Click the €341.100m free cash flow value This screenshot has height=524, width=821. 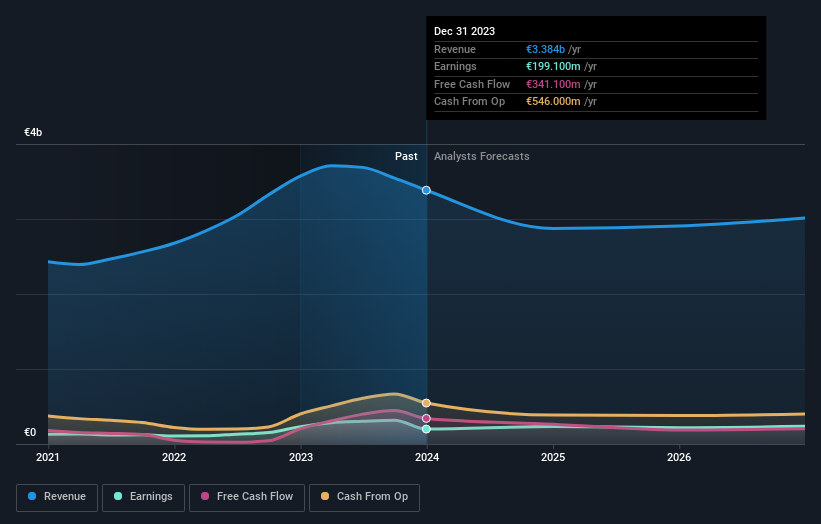click(x=553, y=84)
